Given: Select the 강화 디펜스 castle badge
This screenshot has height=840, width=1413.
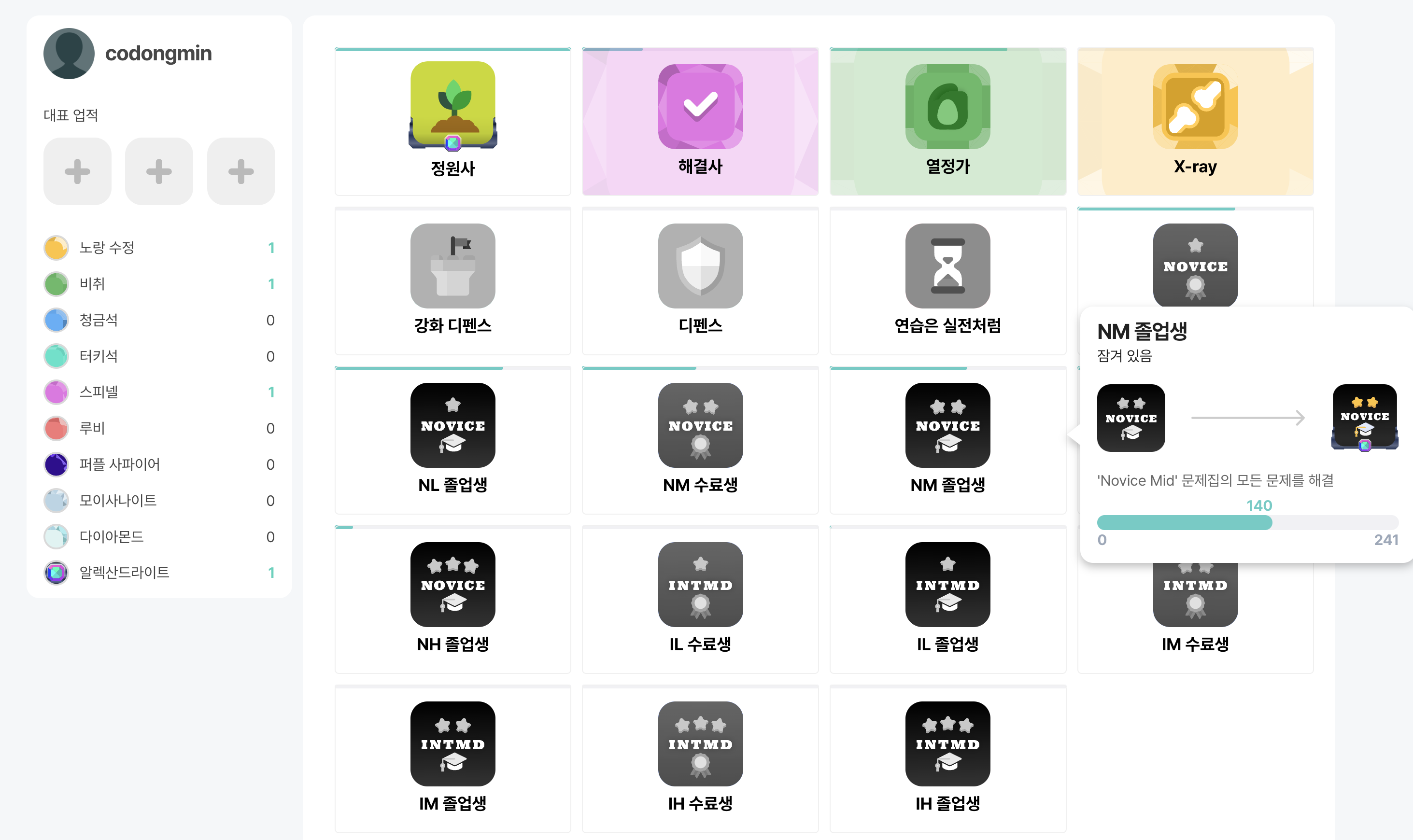Looking at the screenshot, I should pos(453,281).
